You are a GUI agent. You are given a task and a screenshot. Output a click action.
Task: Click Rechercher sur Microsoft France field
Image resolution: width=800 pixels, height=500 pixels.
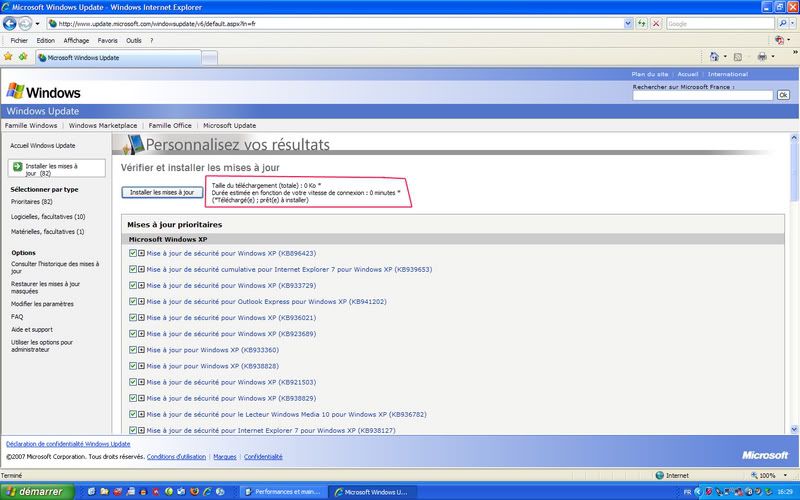[x=703, y=95]
